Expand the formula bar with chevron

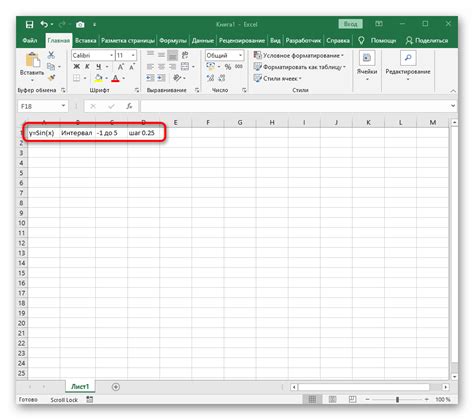point(453,106)
